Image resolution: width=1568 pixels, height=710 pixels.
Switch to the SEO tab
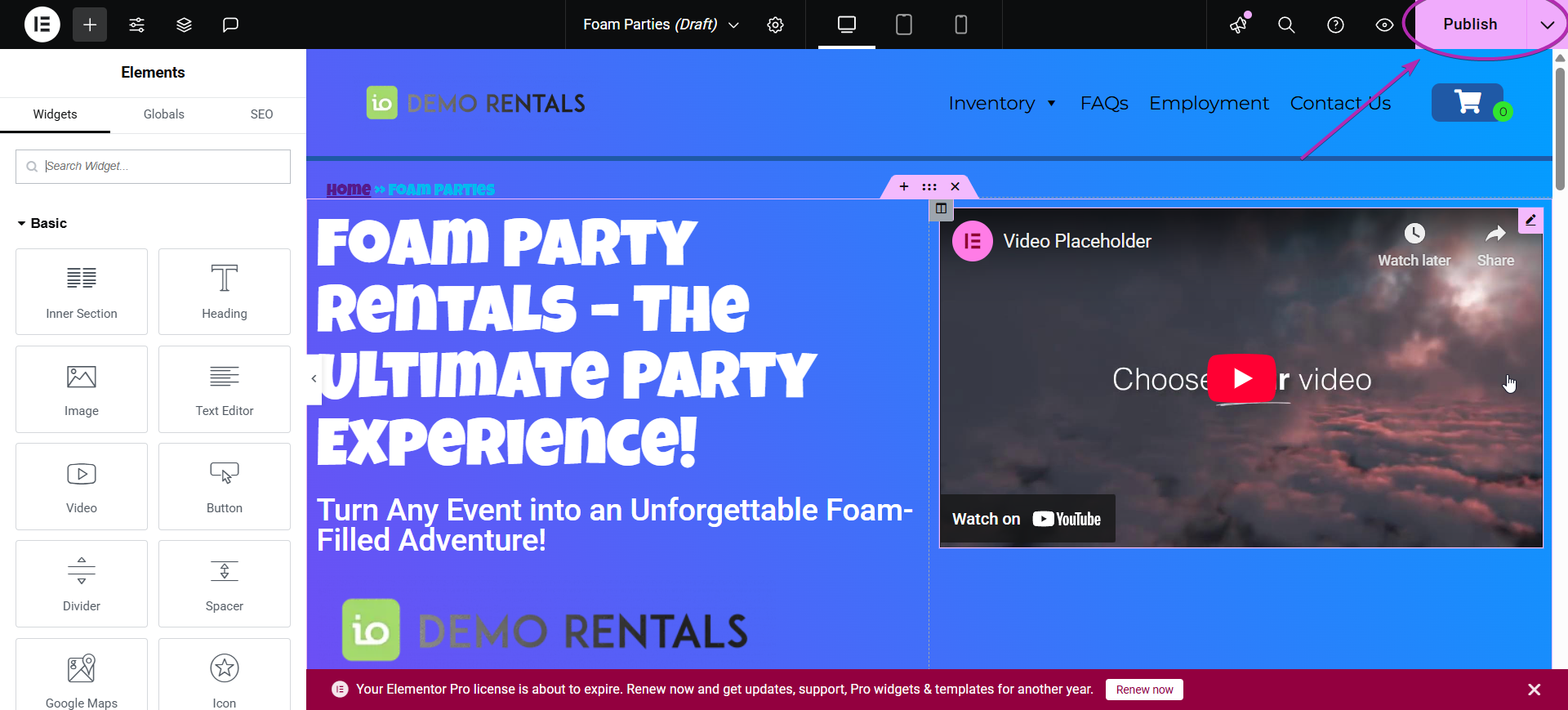(x=261, y=114)
